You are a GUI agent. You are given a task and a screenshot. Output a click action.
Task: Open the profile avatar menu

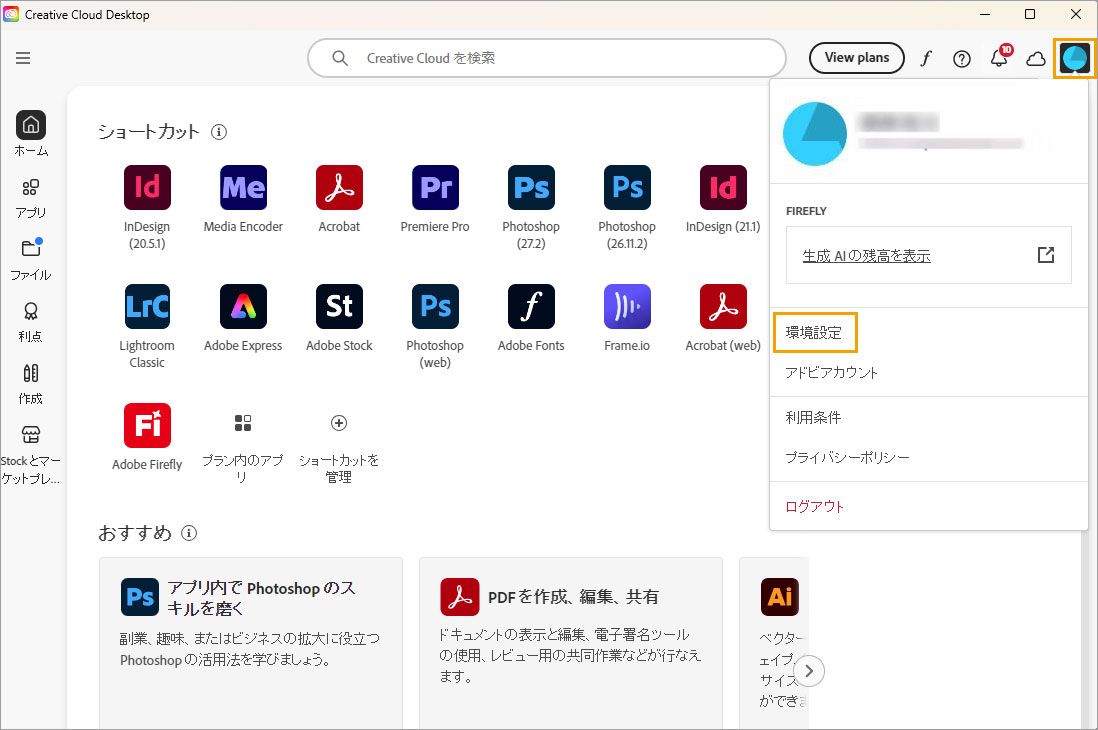[x=1075, y=58]
